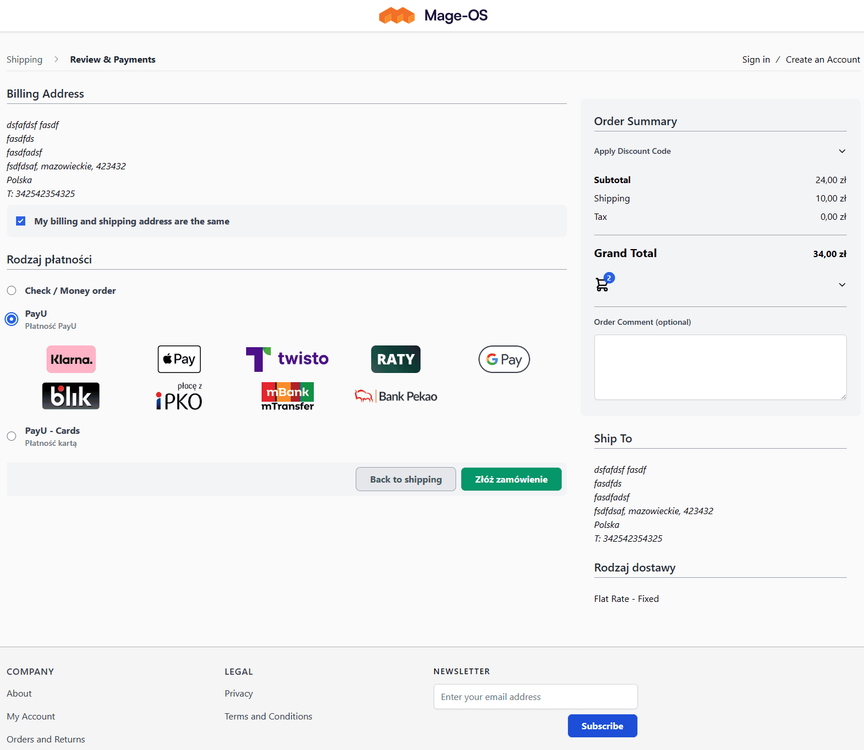
Task: Click the cart icon with item count
Action: click(x=604, y=283)
